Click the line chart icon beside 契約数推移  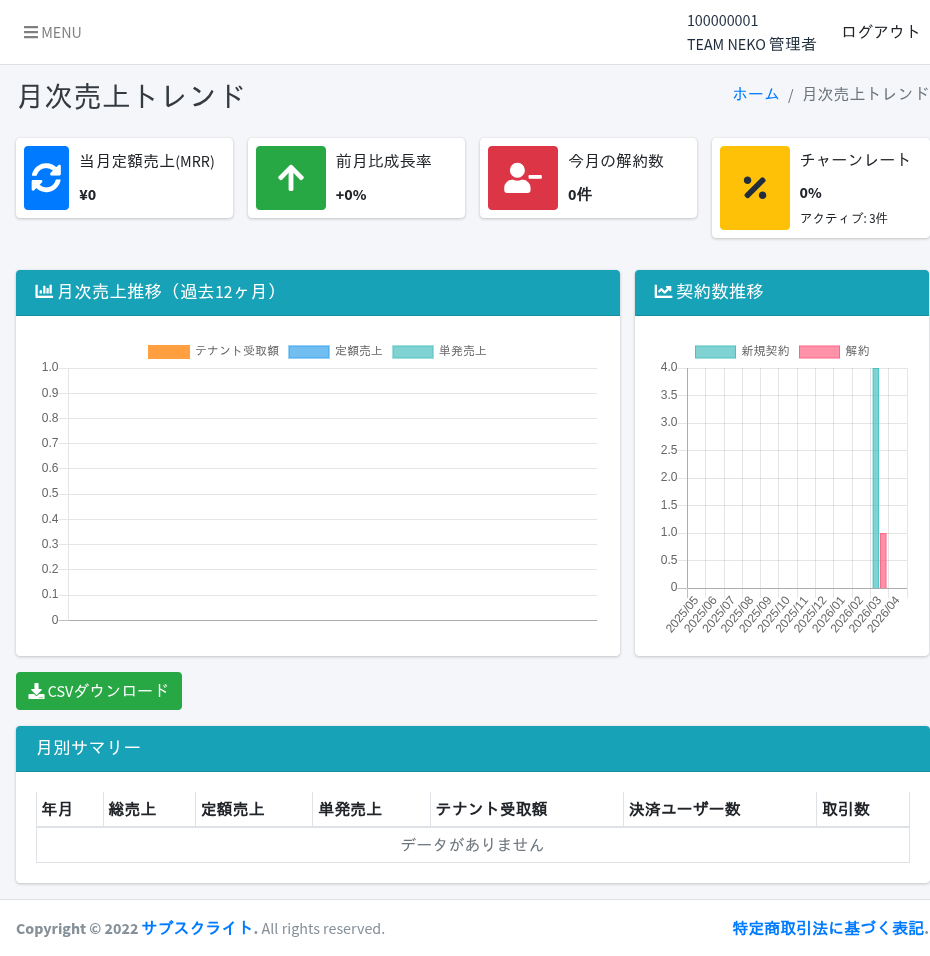(x=662, y=290)
